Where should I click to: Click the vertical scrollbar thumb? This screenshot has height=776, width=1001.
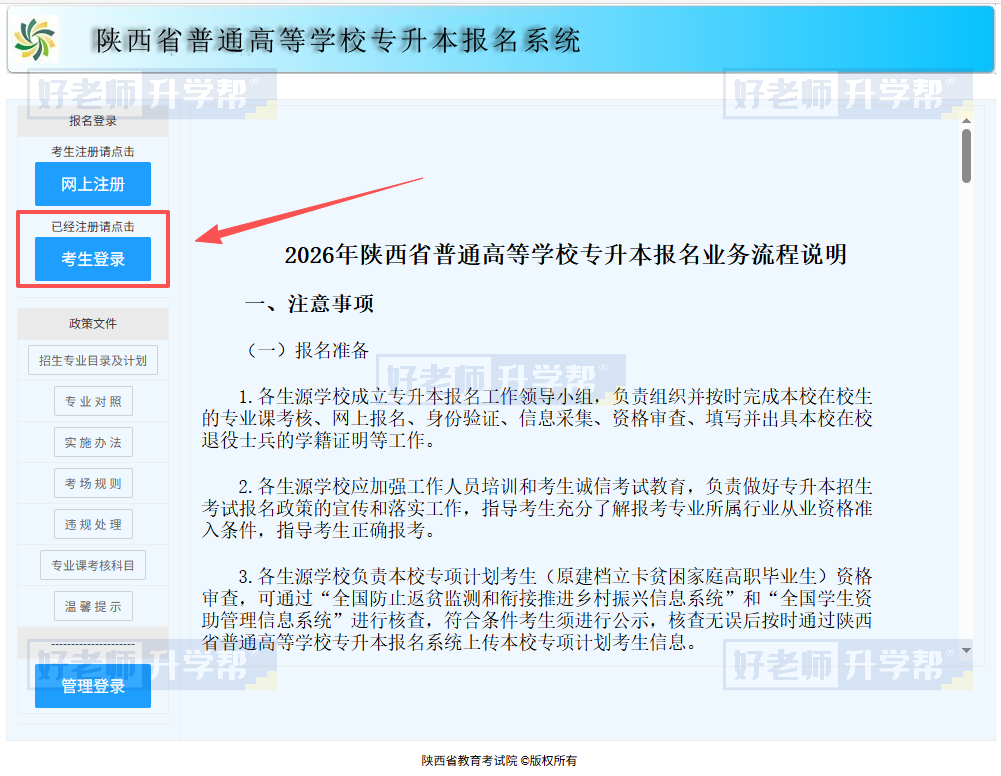[967, 156]
